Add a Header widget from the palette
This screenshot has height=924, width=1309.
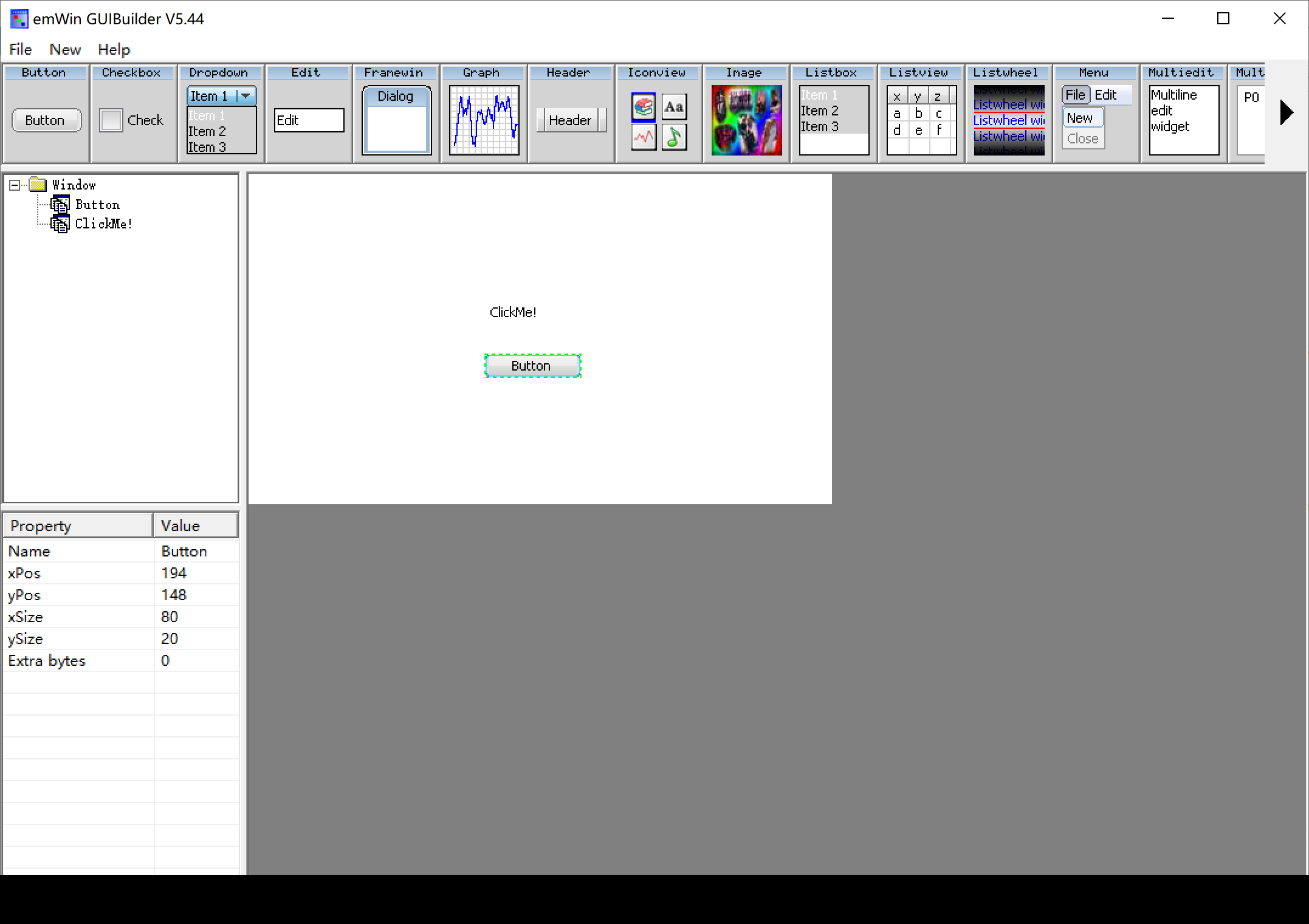coord(570,120)
